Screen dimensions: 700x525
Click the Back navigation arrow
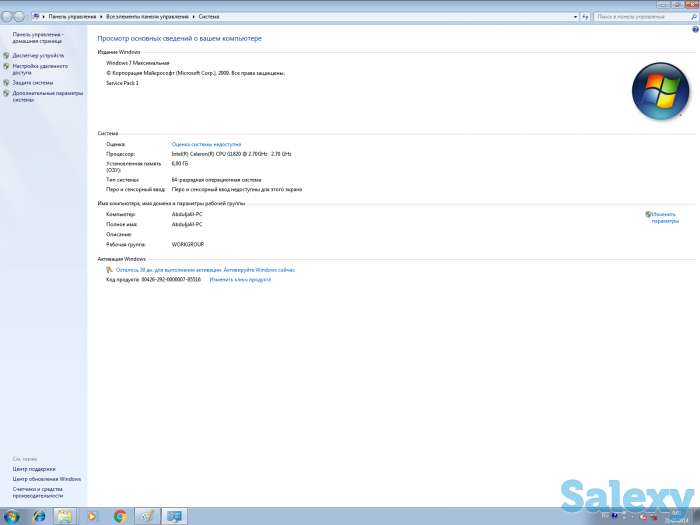(7, 17)
